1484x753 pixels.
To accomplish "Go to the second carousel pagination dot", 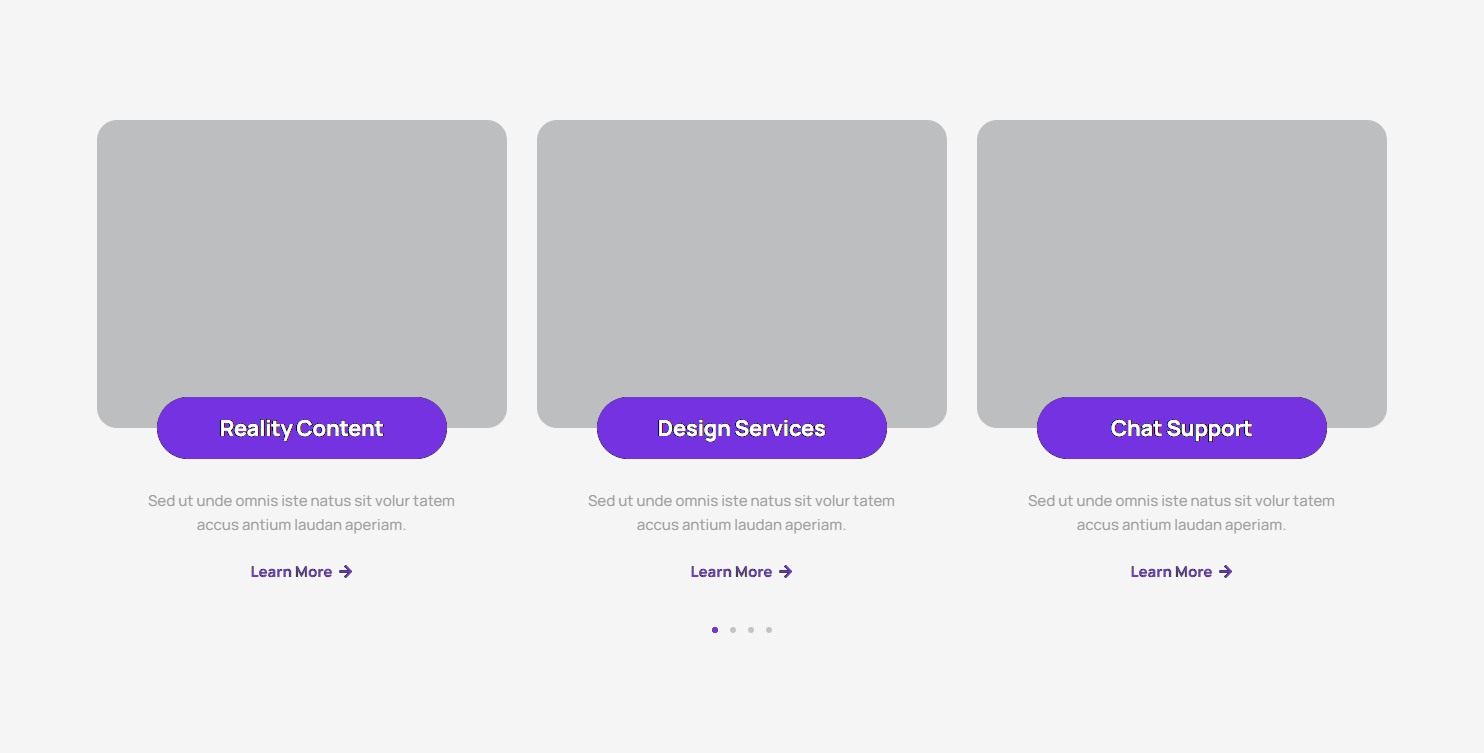I will coord(733,630).
